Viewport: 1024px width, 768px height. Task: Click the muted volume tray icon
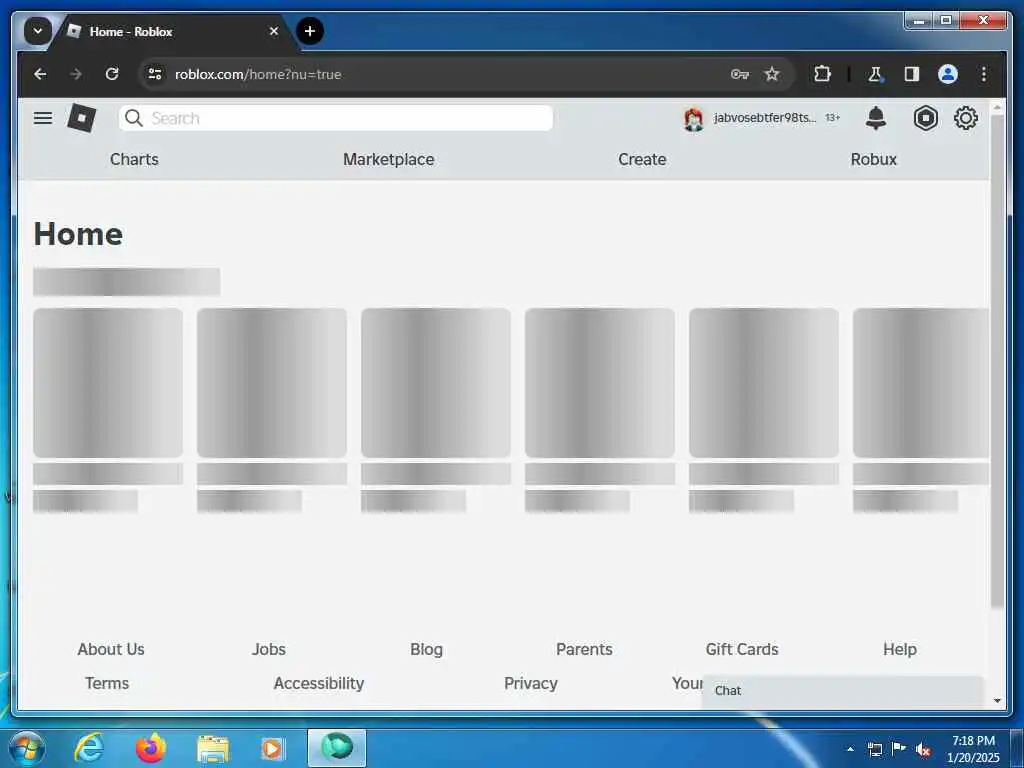(x=923, y=749)
